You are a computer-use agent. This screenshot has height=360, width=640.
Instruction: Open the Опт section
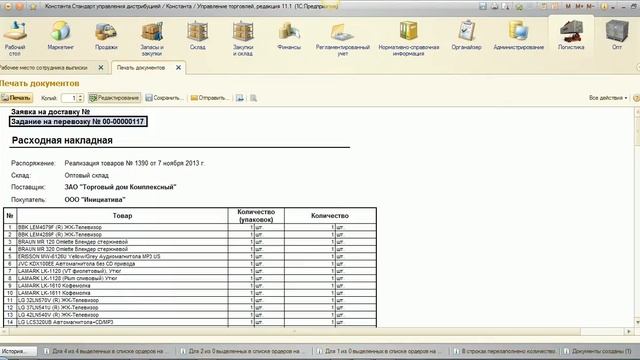617,36
